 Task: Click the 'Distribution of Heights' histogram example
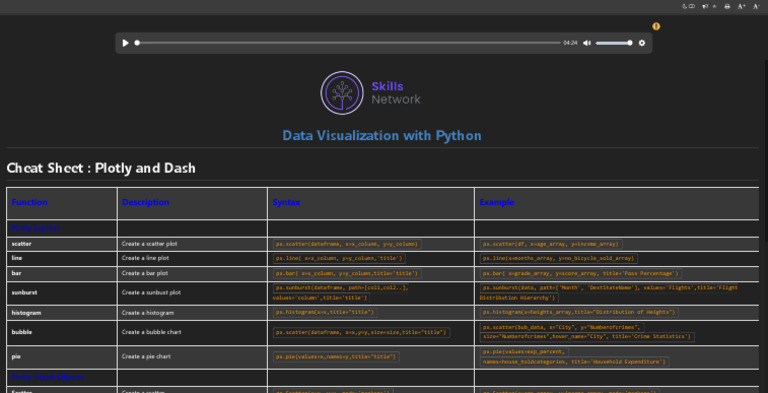click(x=579, y=313)
